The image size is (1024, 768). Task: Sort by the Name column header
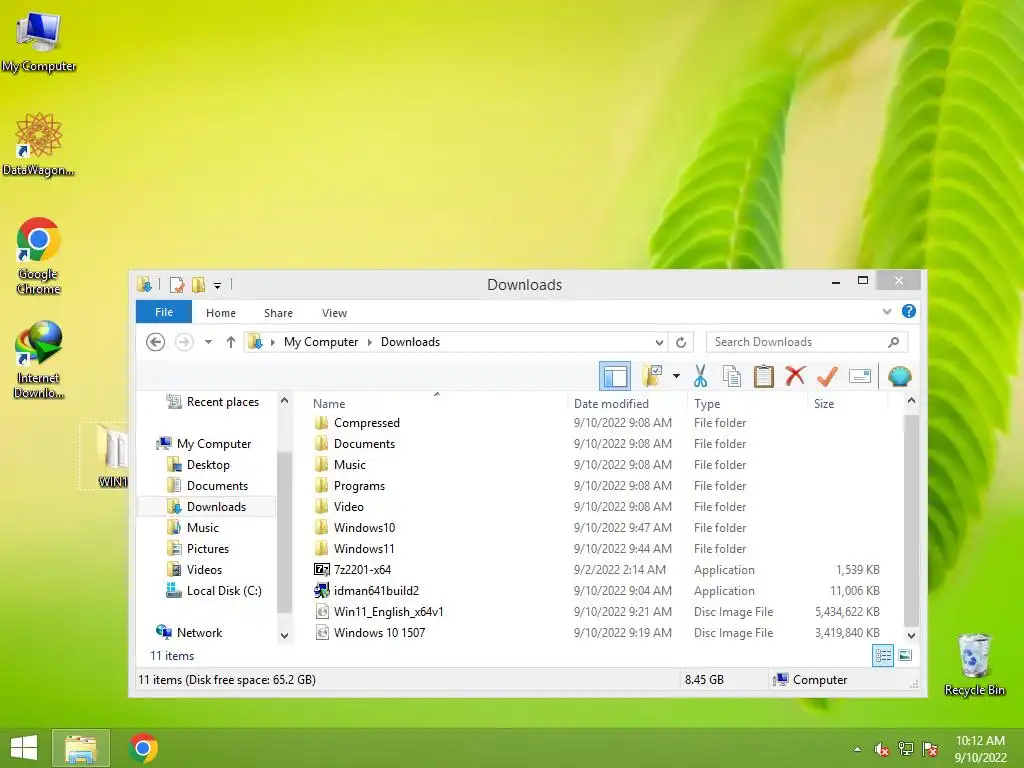329,404
